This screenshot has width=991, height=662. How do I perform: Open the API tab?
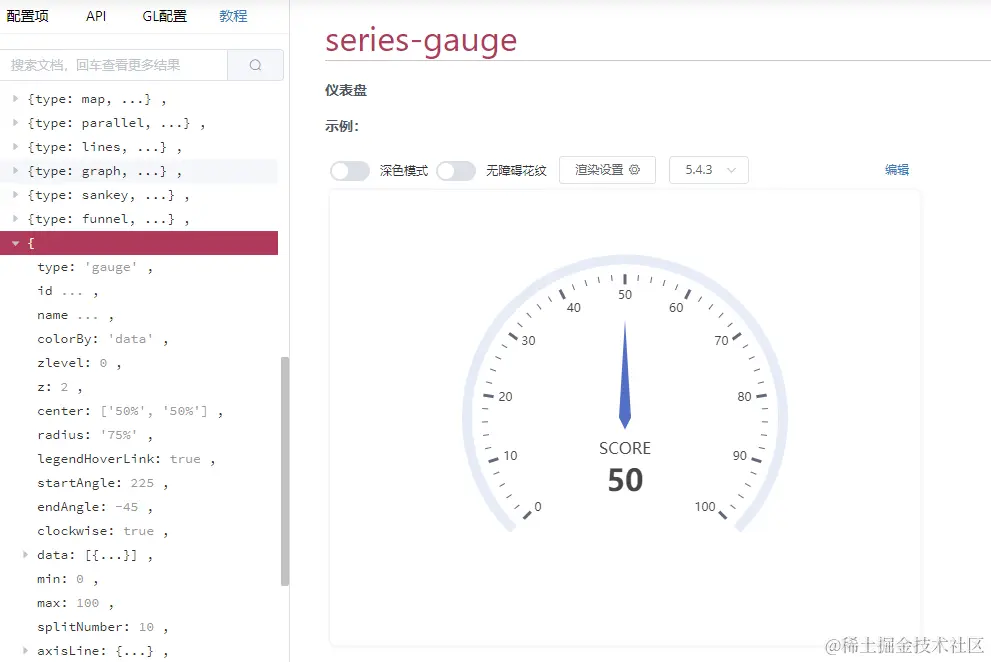click(96, 16)
